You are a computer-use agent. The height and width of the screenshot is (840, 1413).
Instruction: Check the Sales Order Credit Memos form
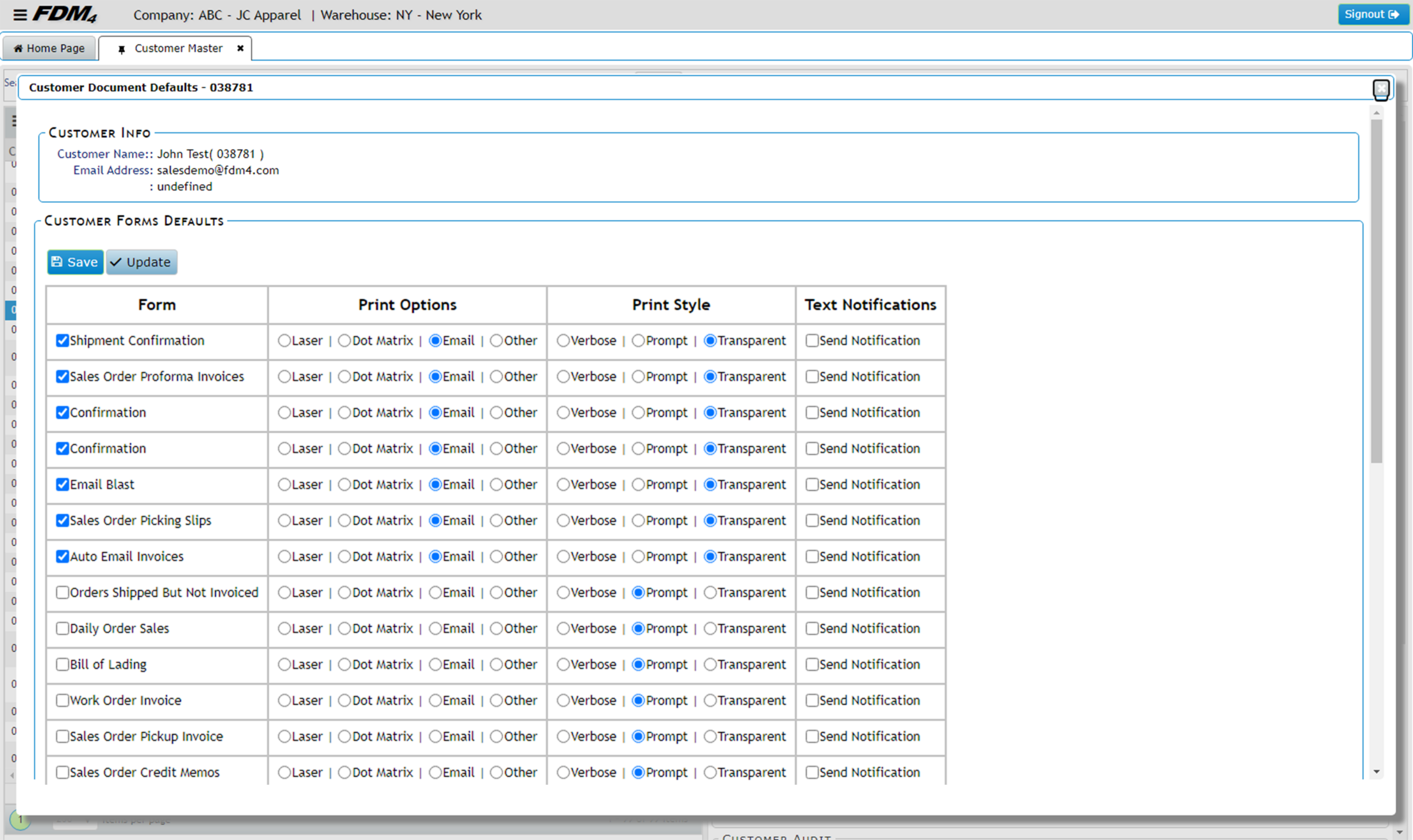tap(62, 772)
